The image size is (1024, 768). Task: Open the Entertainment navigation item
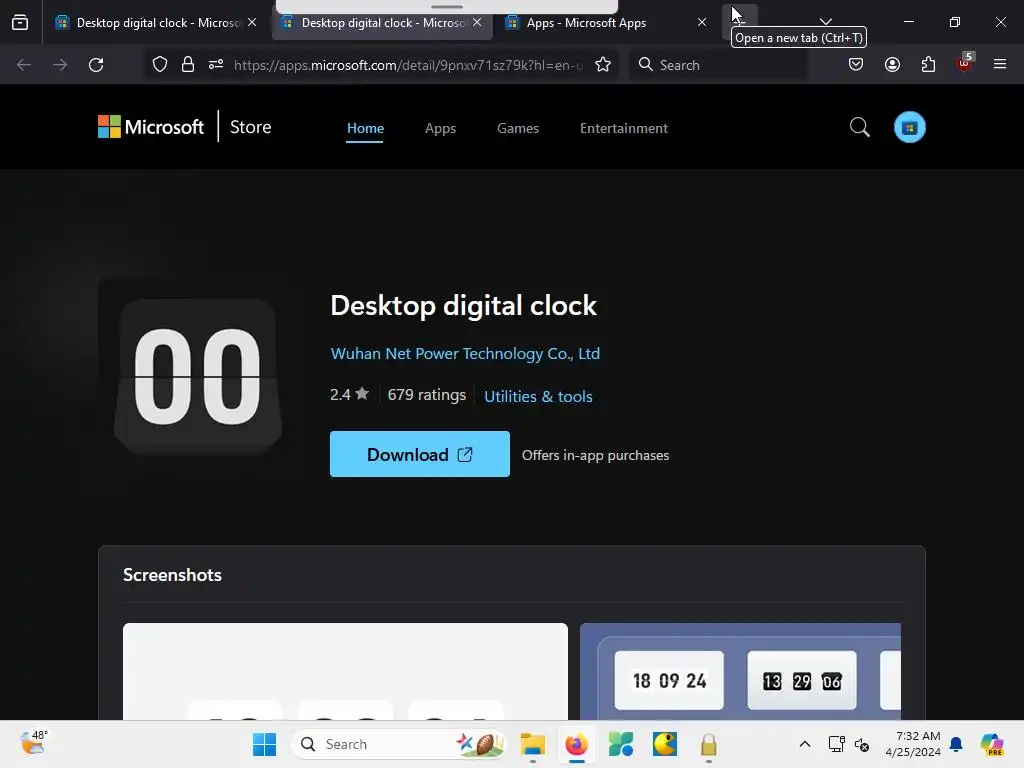[624, 128]
